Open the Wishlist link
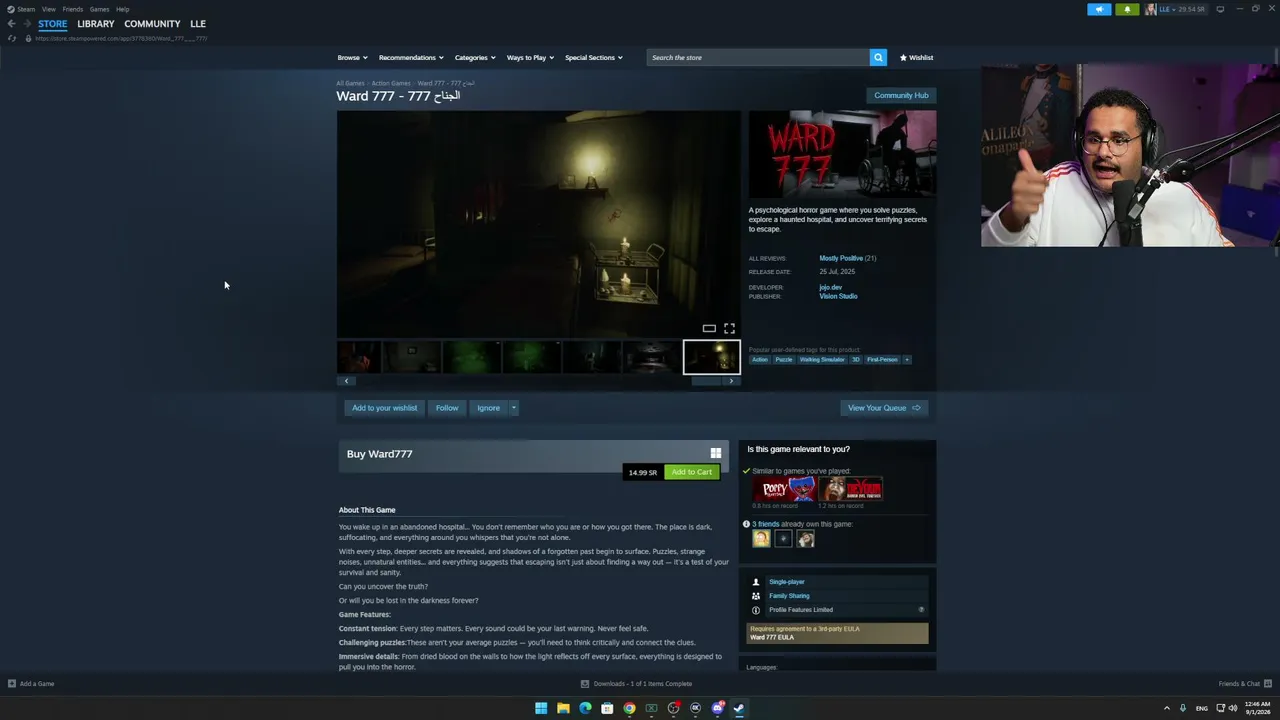 click(916, 58)
